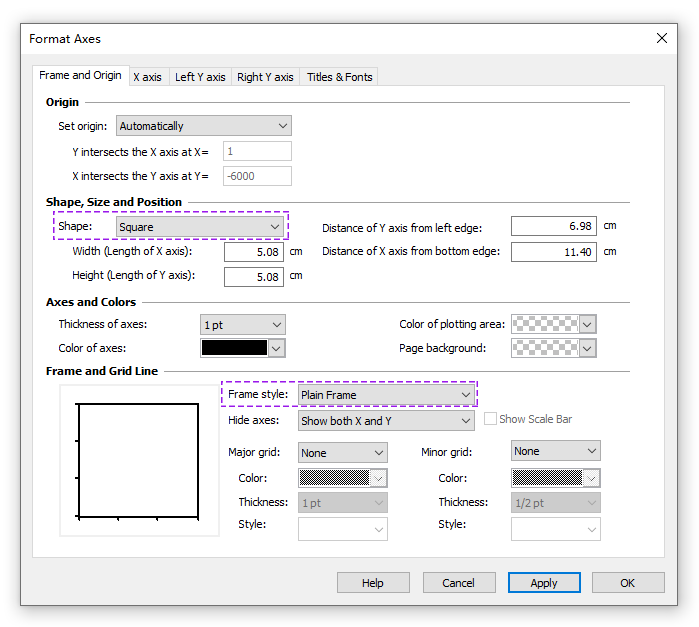Open Major grid Style dropdown
The image size is (699, 627).
pos(342,529)
